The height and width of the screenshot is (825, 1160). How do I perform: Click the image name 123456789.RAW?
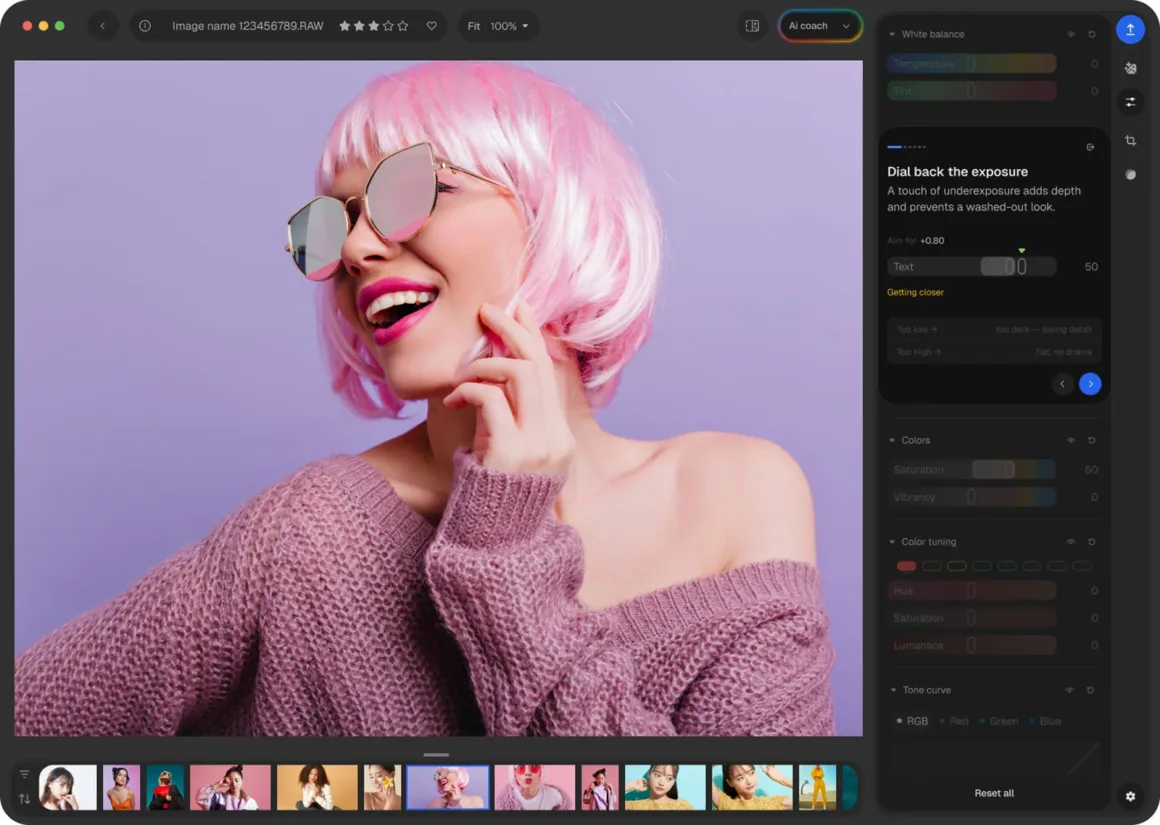(x=248, y=26)
